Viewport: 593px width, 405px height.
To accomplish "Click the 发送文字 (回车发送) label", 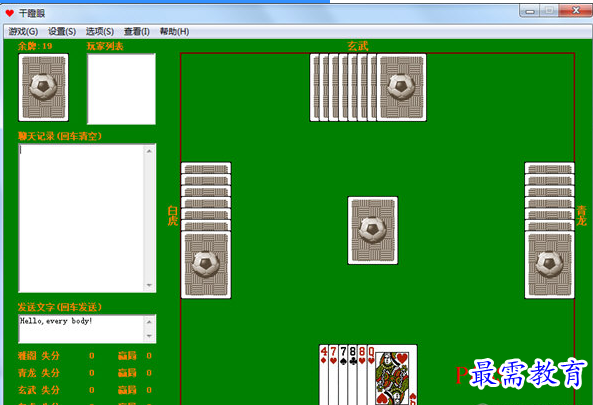I will click(x=60, y=307).
